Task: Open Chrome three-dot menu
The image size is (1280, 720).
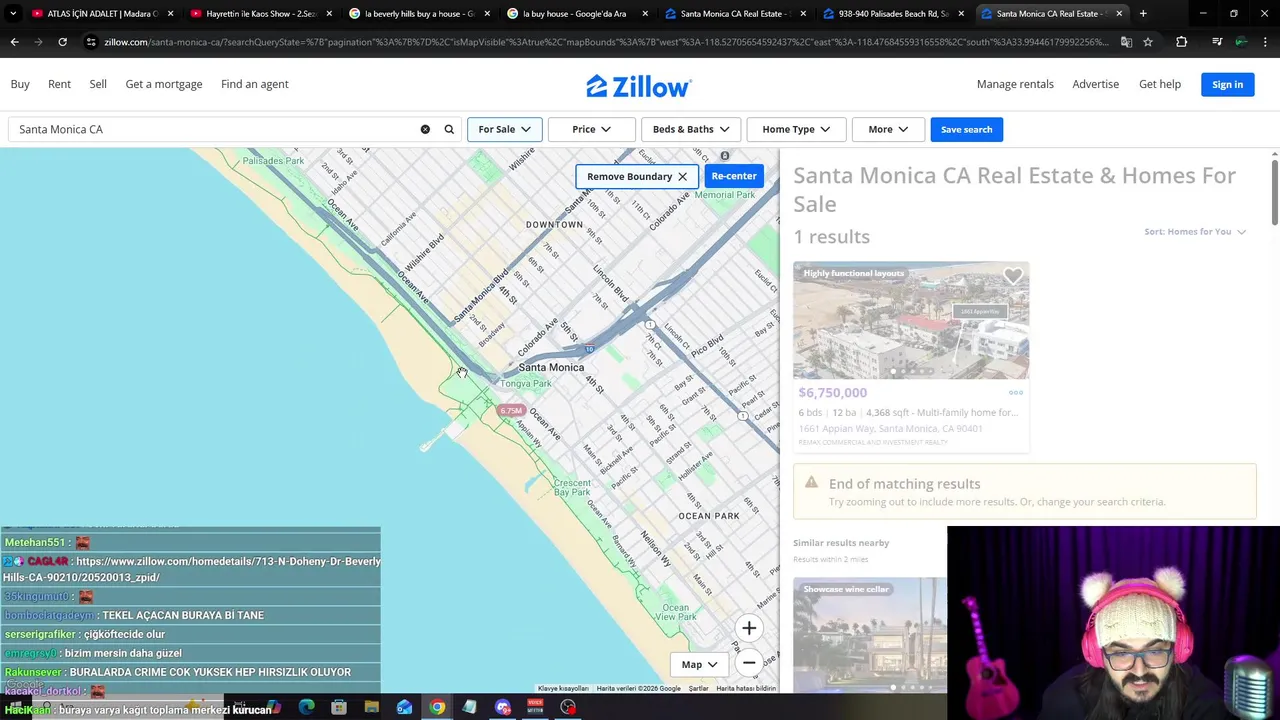Action: [x=1265, y=42]
